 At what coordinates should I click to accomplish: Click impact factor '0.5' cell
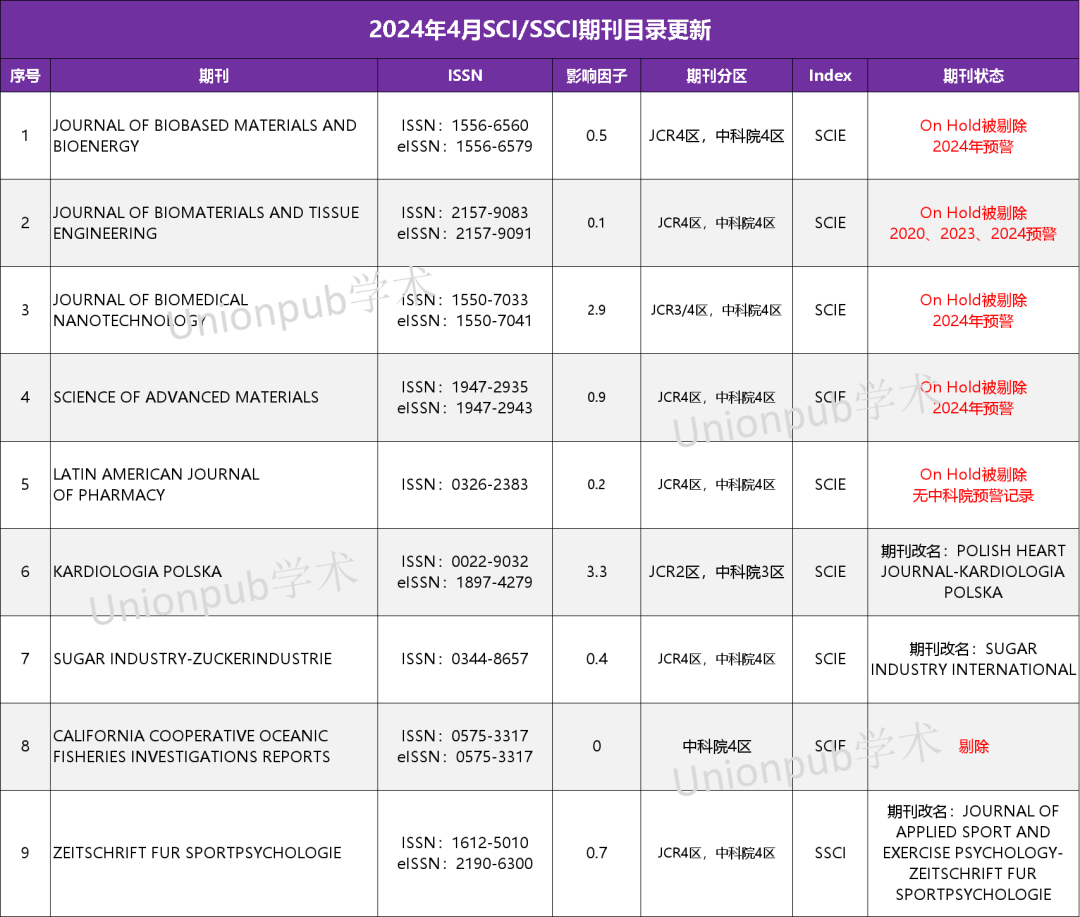[x=596, y=136]
